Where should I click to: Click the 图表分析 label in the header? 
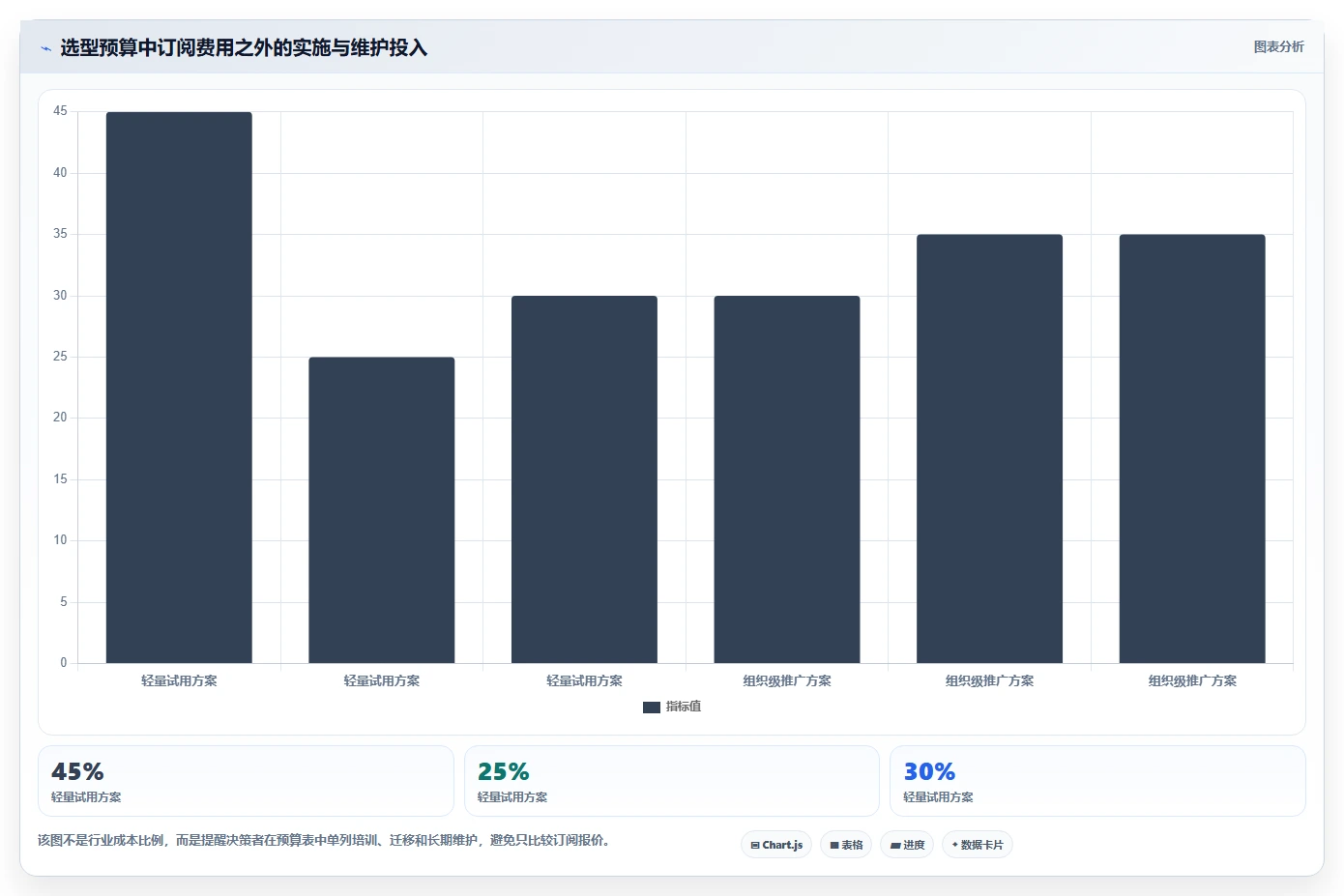tap(1278, 46)
